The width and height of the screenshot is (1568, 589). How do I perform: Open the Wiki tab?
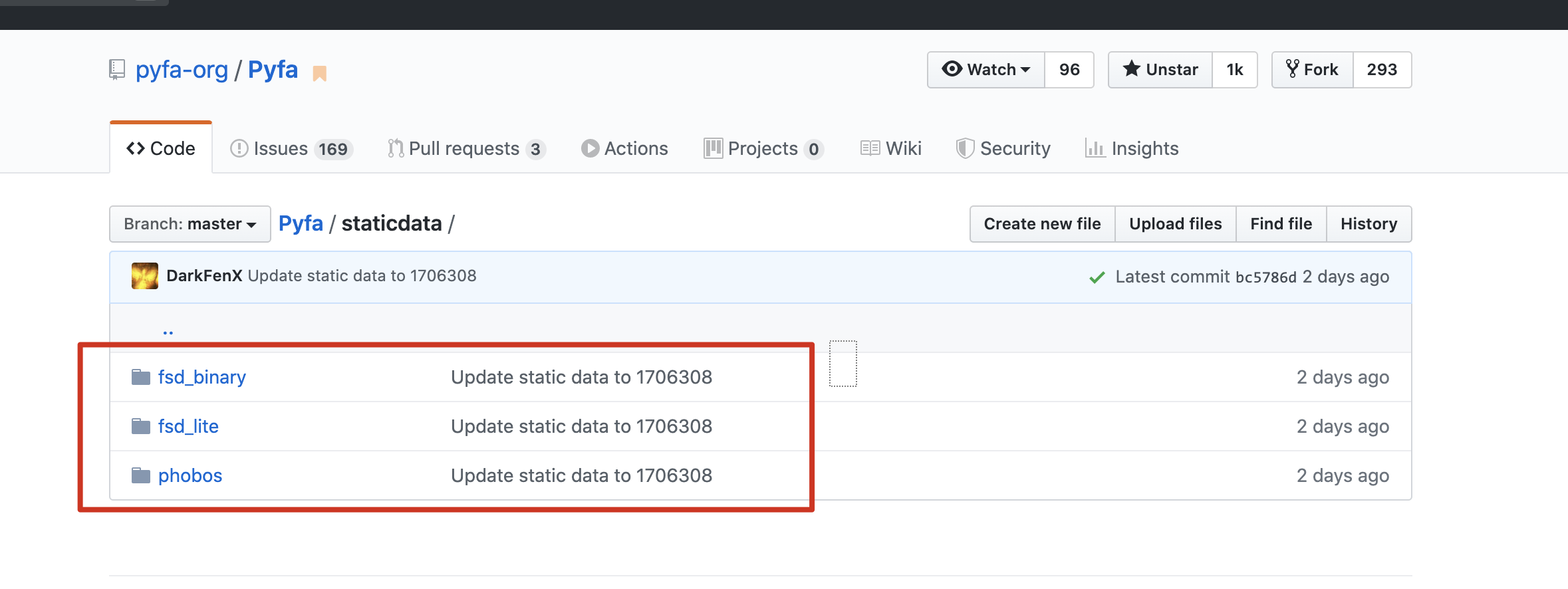point(891,148)
